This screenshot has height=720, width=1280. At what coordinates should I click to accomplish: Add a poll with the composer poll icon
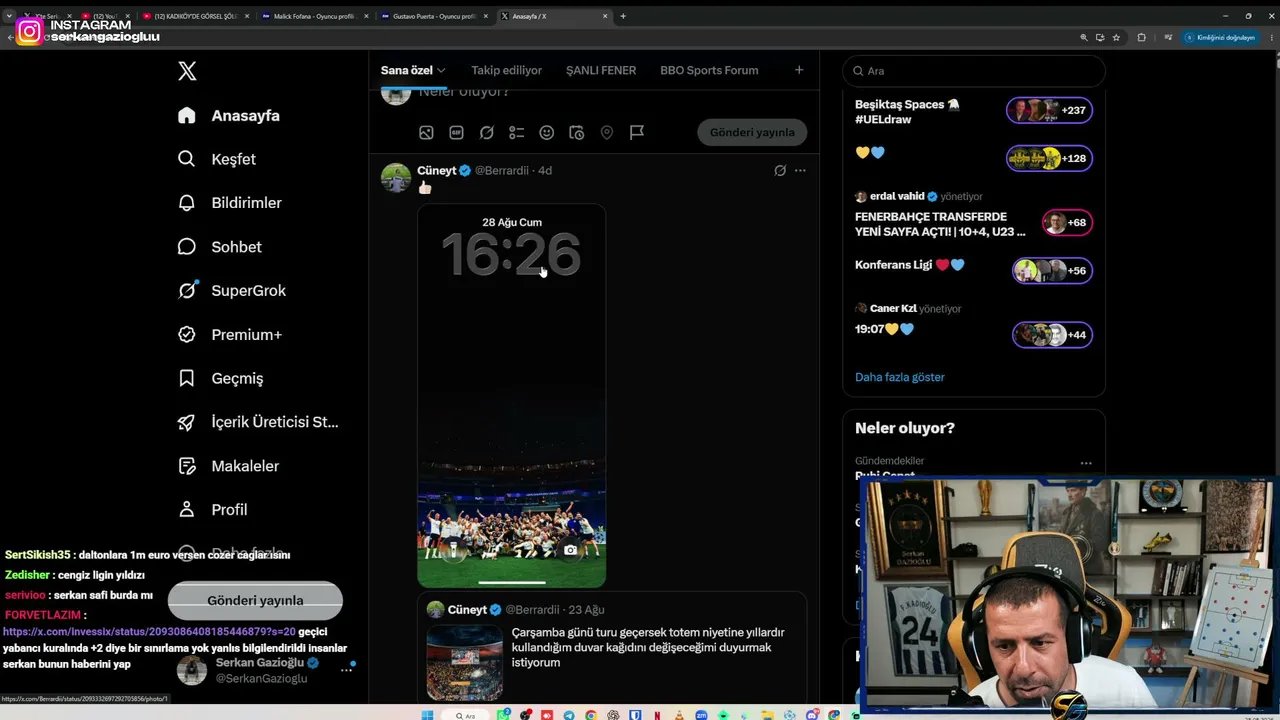click(x=517, y=132)
